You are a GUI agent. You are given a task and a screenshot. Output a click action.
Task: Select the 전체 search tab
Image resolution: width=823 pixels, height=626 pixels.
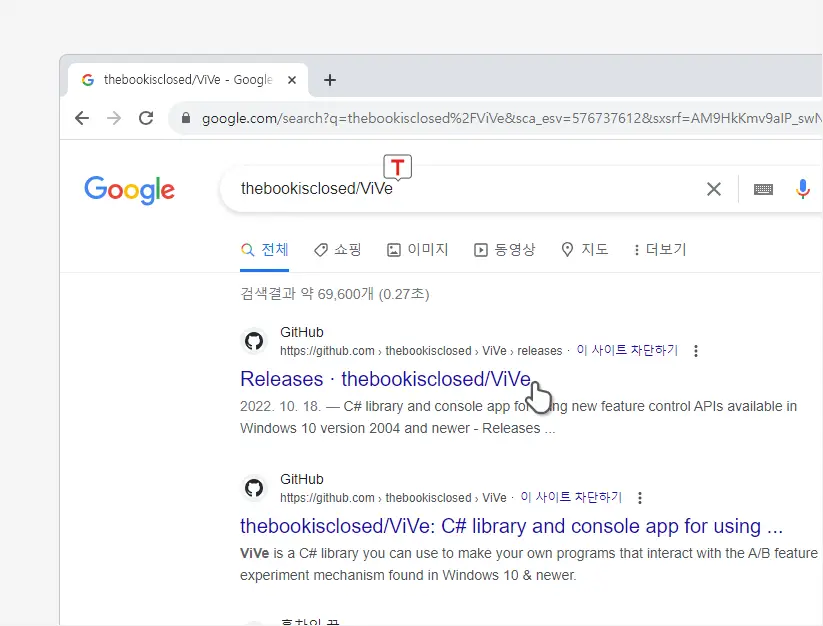(x=265, y=250)
